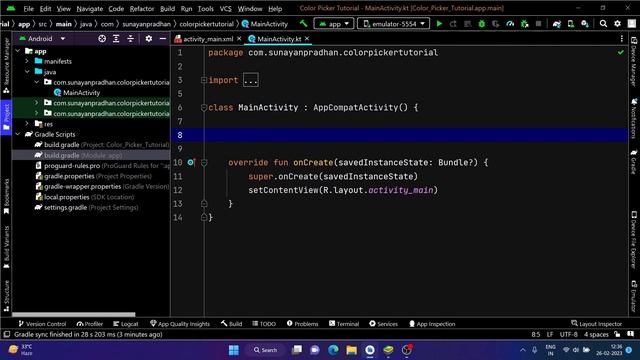Sync project with Gradle files elephant icon
This screenshot has height=360, width=640.
tap(557, 24)
